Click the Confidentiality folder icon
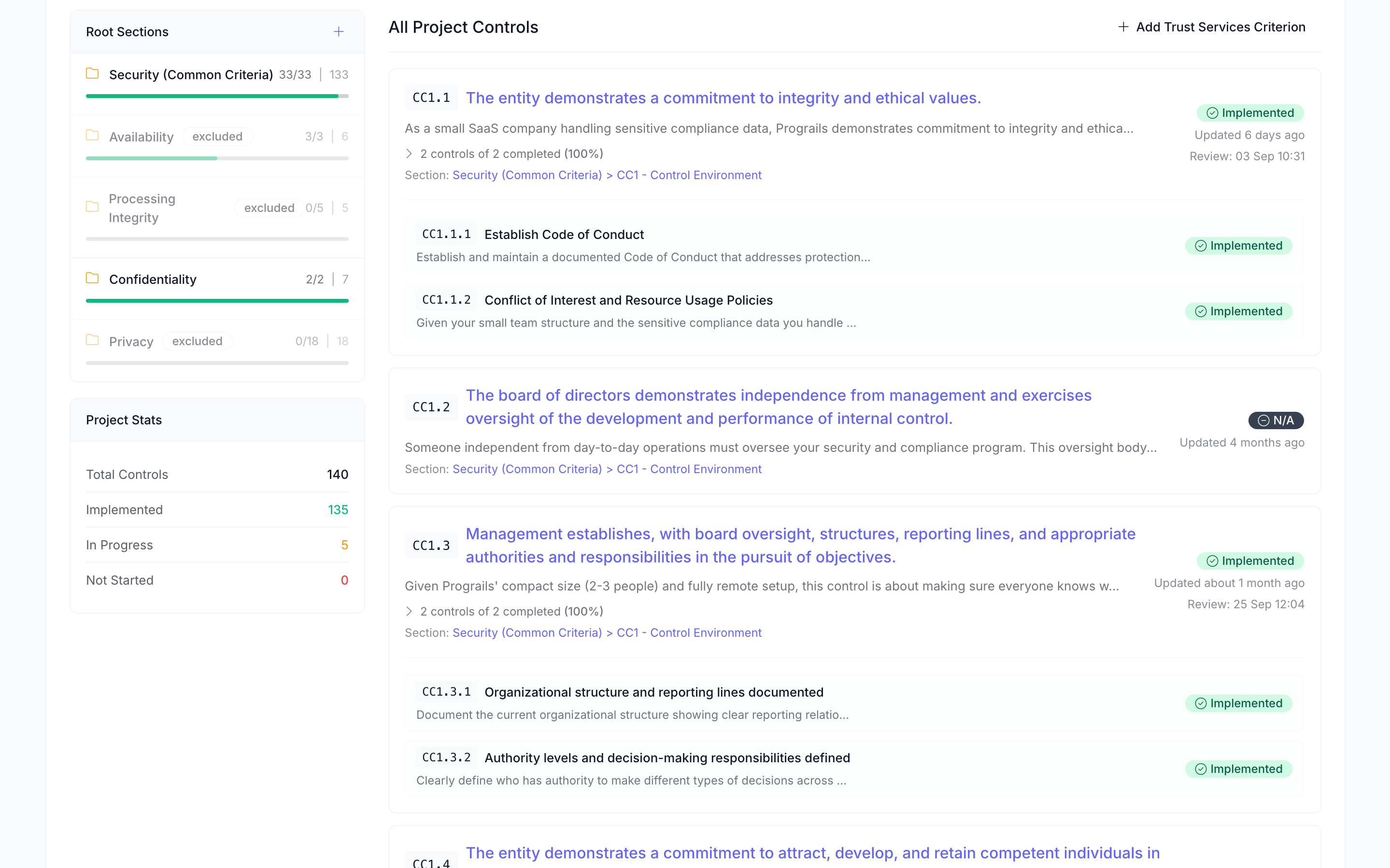Image resolution: width=1390 pixels, height=868 pixels. [92, 279]
